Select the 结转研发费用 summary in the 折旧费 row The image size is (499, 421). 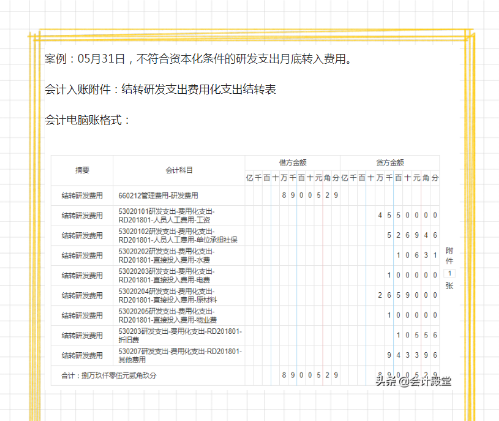click(x=82, y=336)
